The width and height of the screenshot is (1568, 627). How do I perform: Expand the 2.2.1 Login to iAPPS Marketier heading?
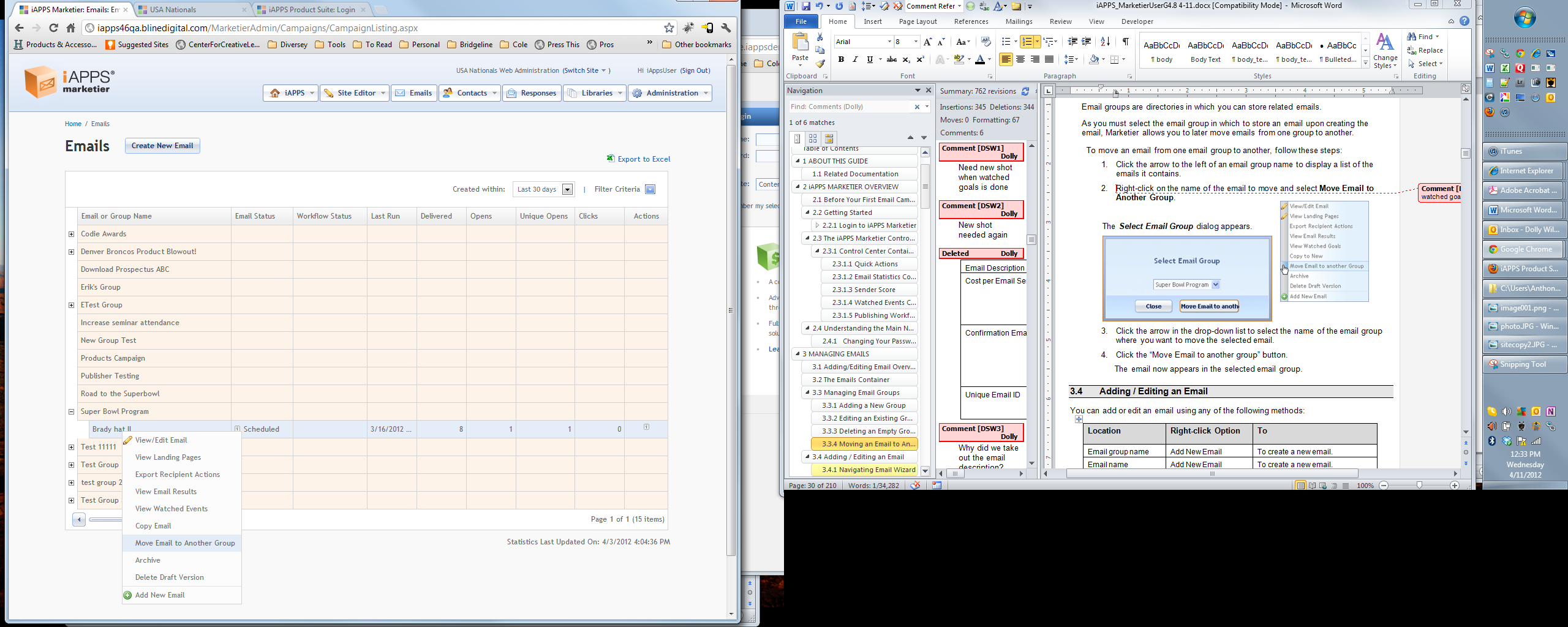tap(817, 225)
